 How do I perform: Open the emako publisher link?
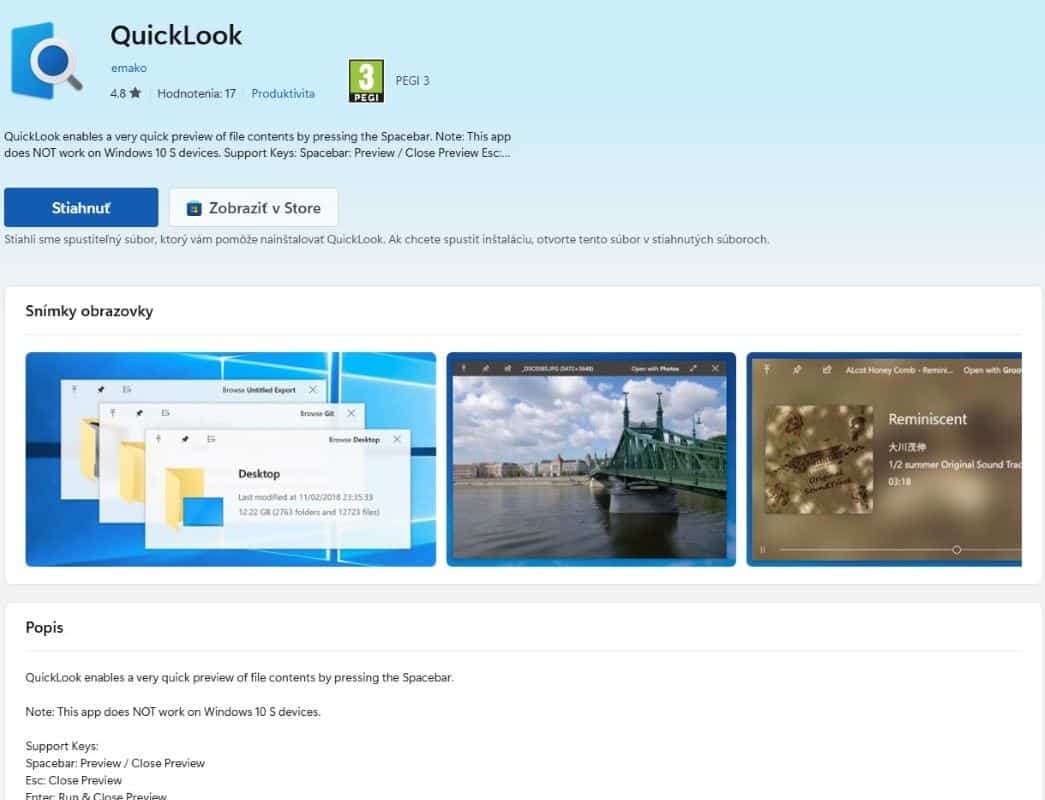click(129, 68)
